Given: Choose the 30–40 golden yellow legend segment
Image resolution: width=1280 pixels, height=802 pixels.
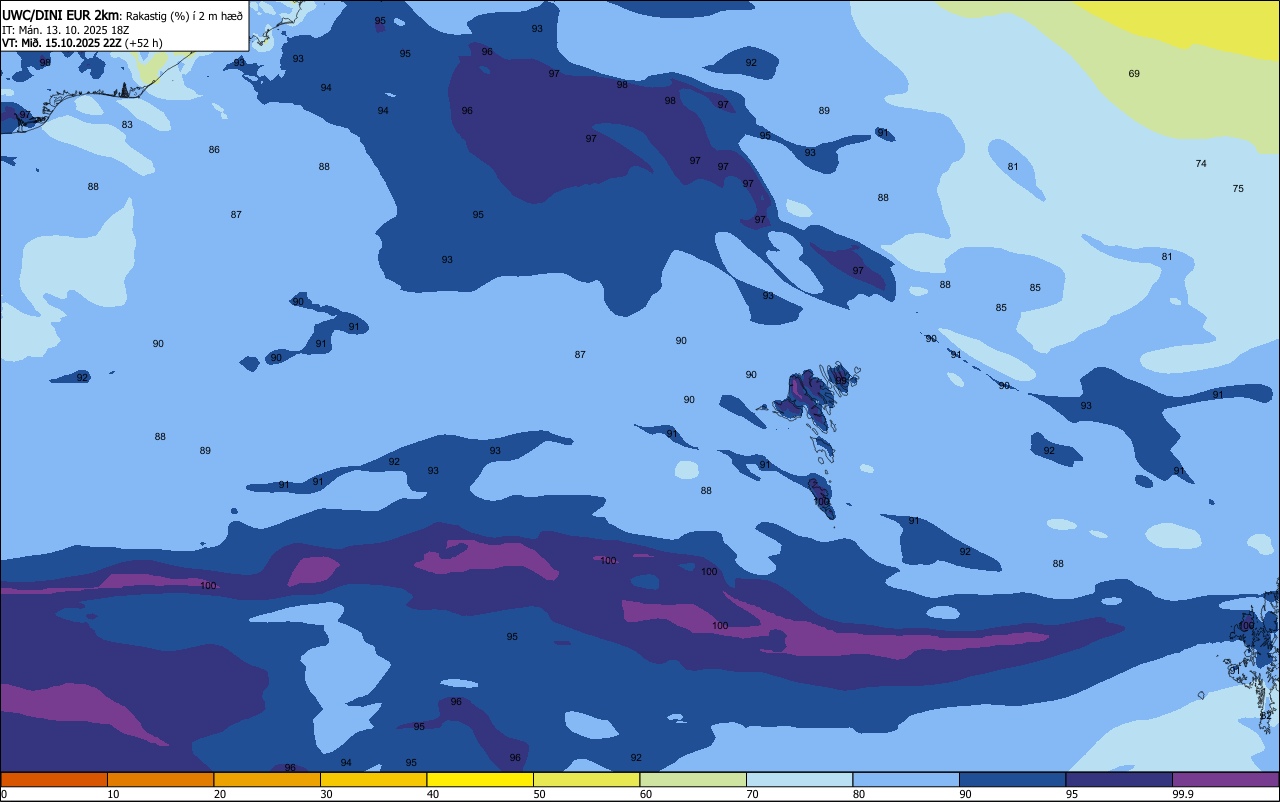Looking at the screenshot, I should (373, 779).
